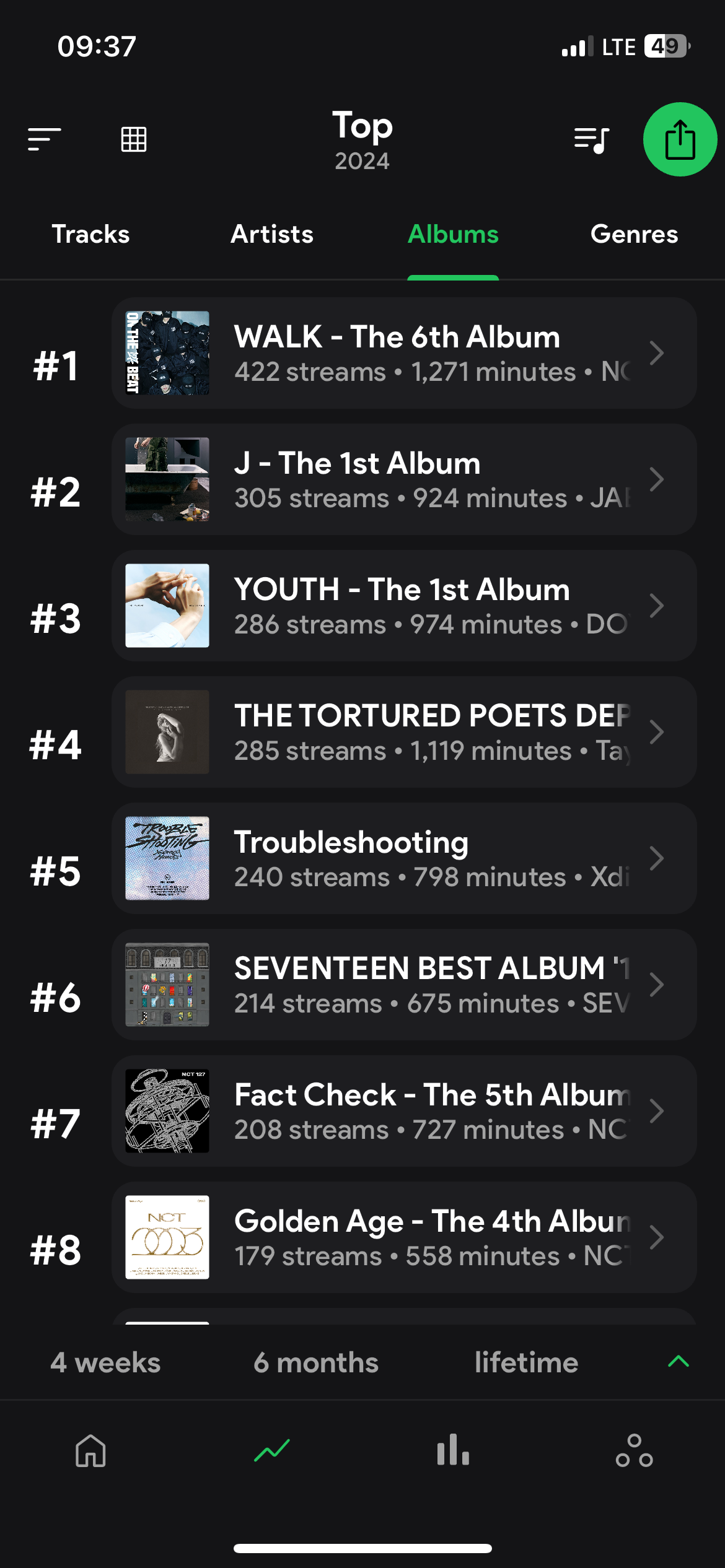Switch to the Tracks tab
725x1568 pixels.
click(x=90, y=235)
